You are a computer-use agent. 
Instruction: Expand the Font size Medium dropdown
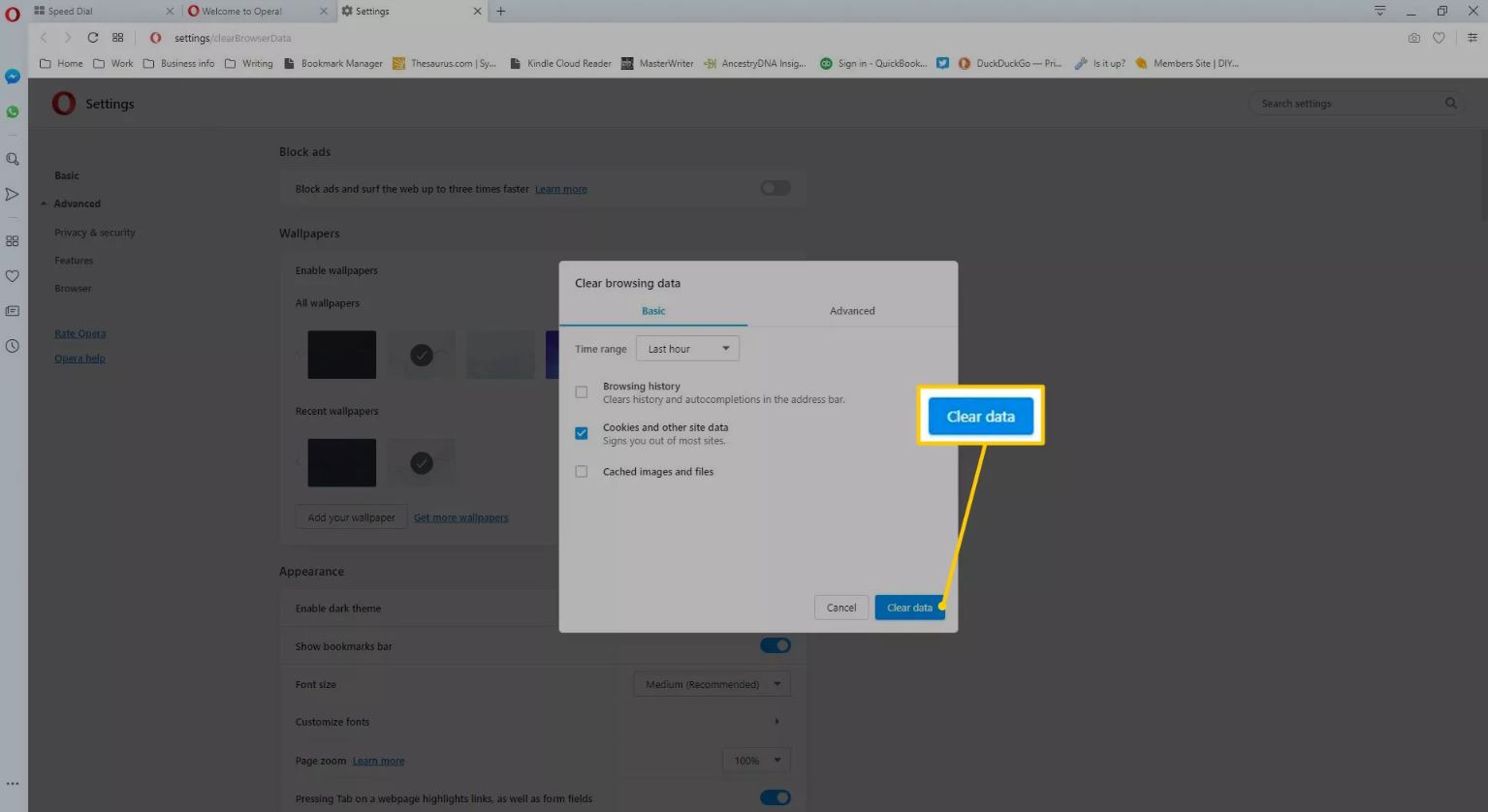tap(712, 684)
